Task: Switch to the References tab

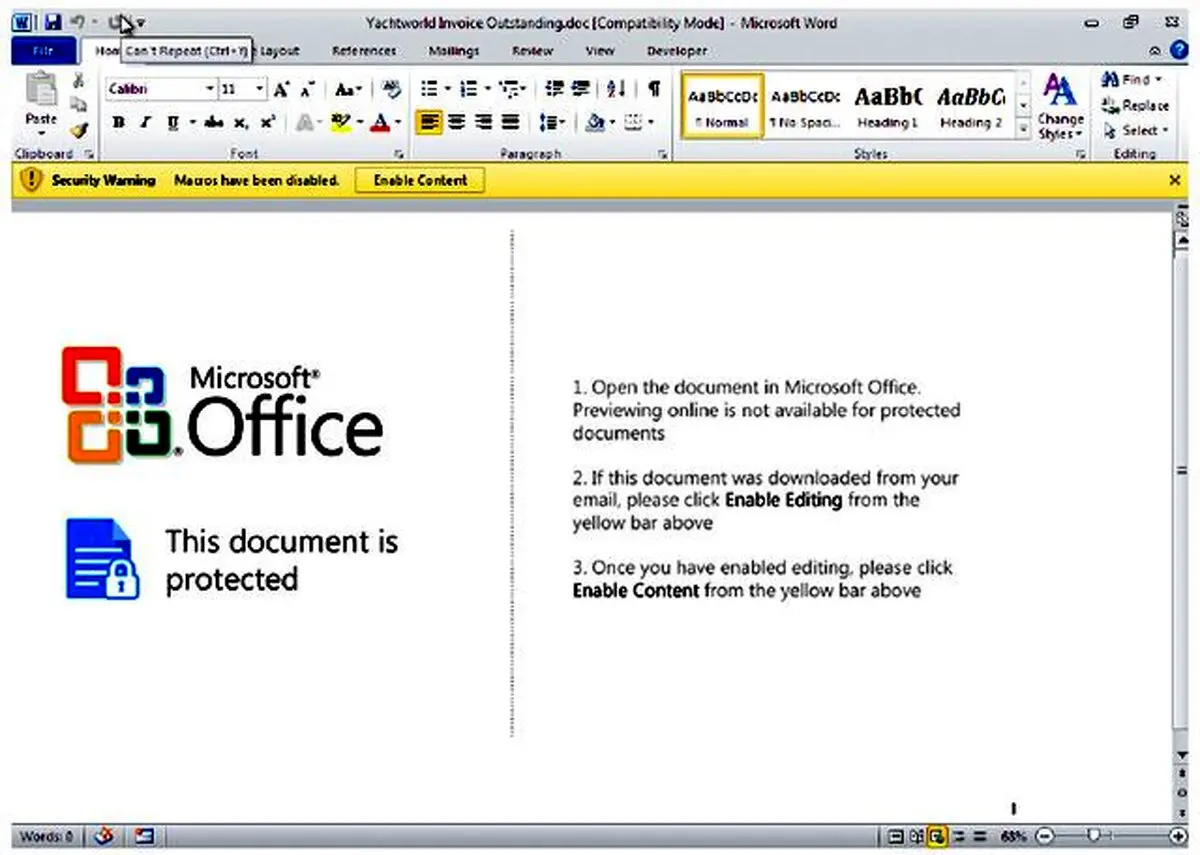Action: point(363,51)
